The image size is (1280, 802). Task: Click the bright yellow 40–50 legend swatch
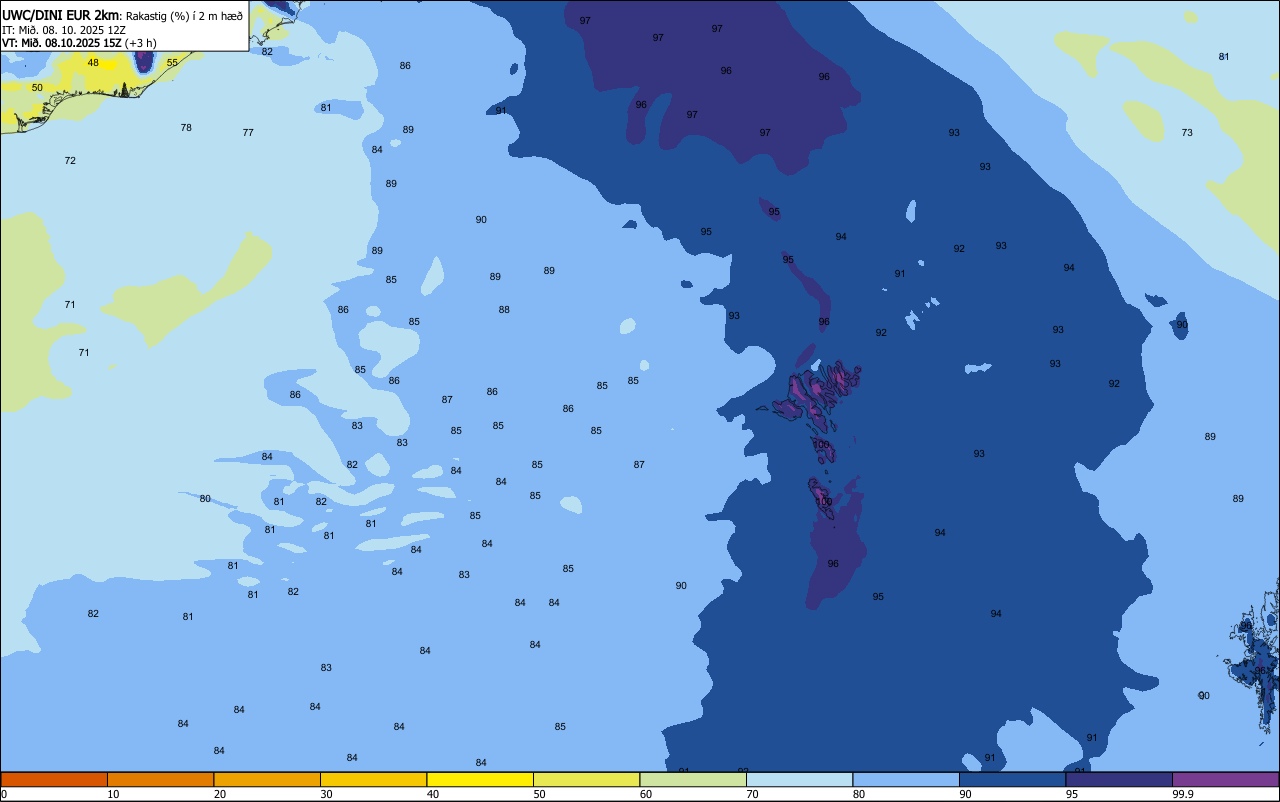point(480,779)
